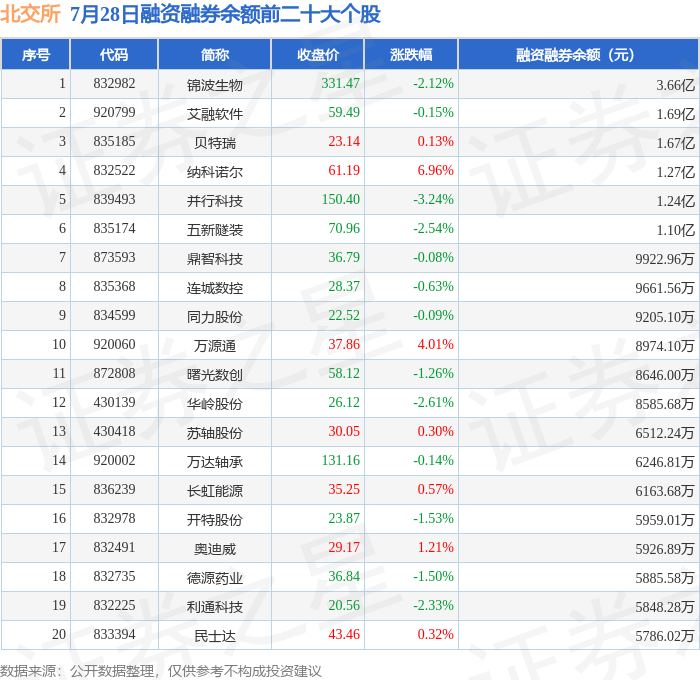Click balance value 3.66亿
Screen dimensions: 700x680
coord(675,85)
